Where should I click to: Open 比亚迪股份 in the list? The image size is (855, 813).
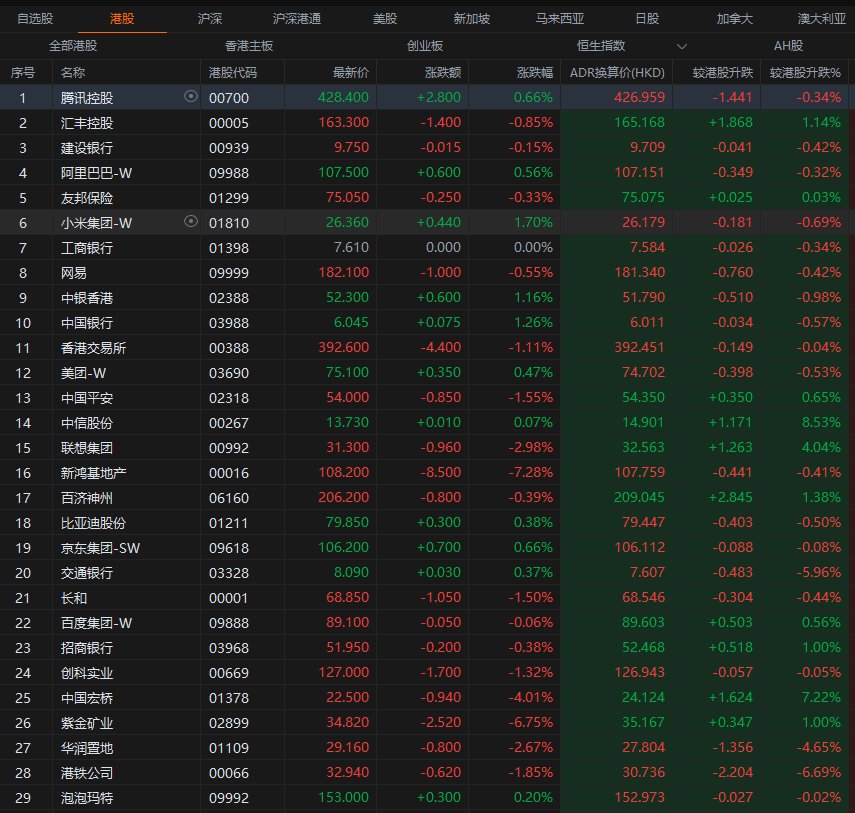click(x=93, y=523)
